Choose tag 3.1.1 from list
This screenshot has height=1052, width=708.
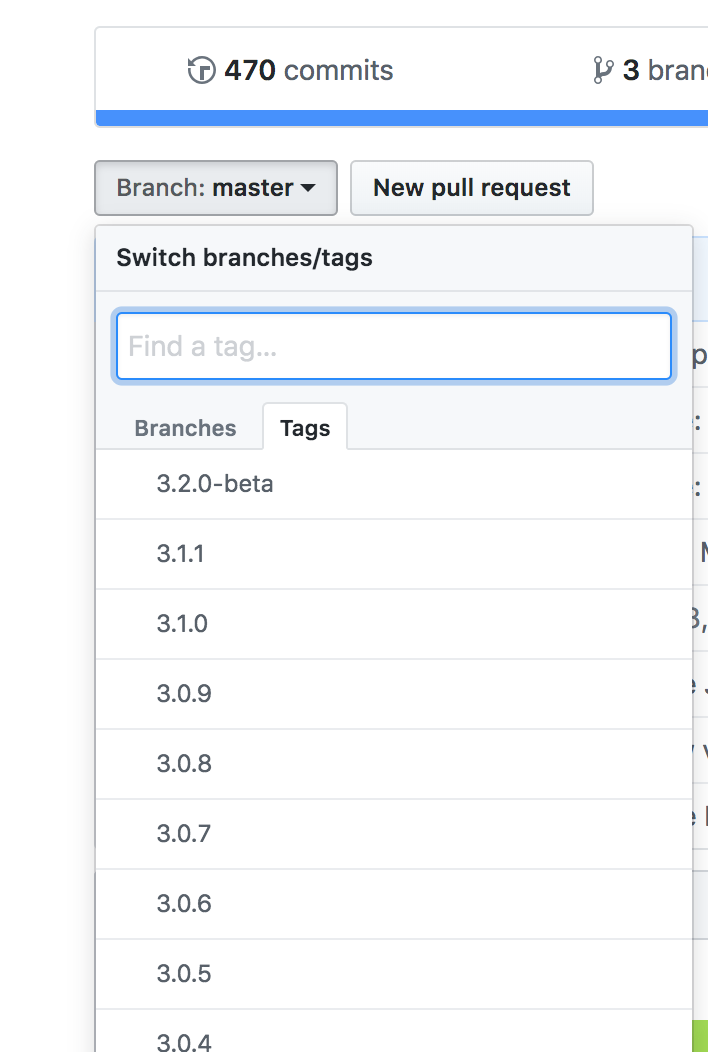coord(181,554)
